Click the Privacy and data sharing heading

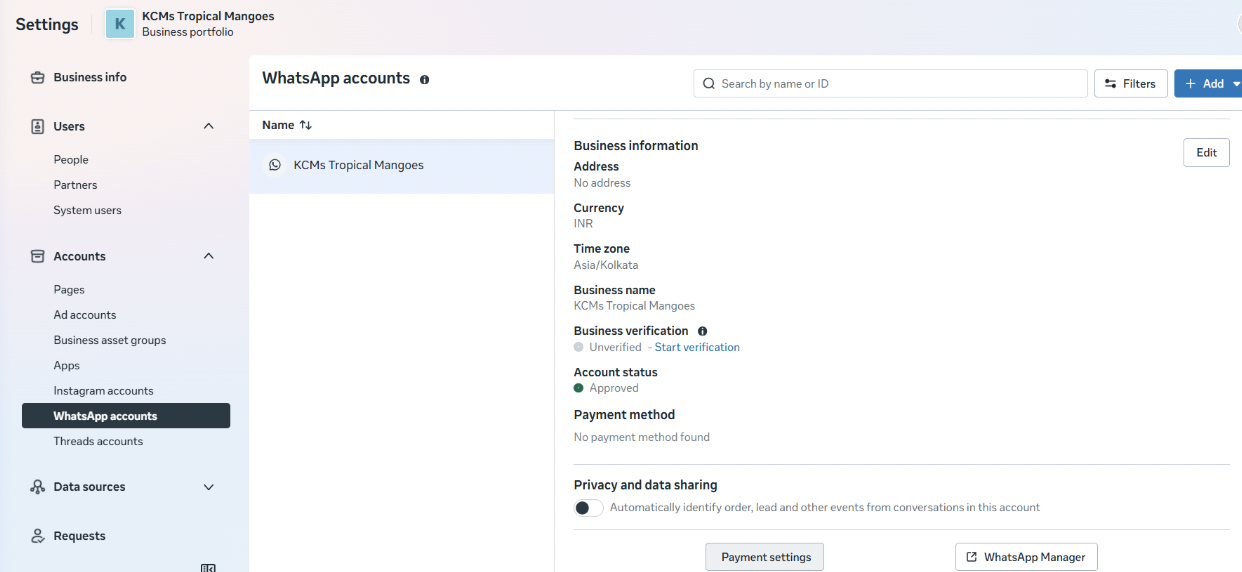click(646, 485)
